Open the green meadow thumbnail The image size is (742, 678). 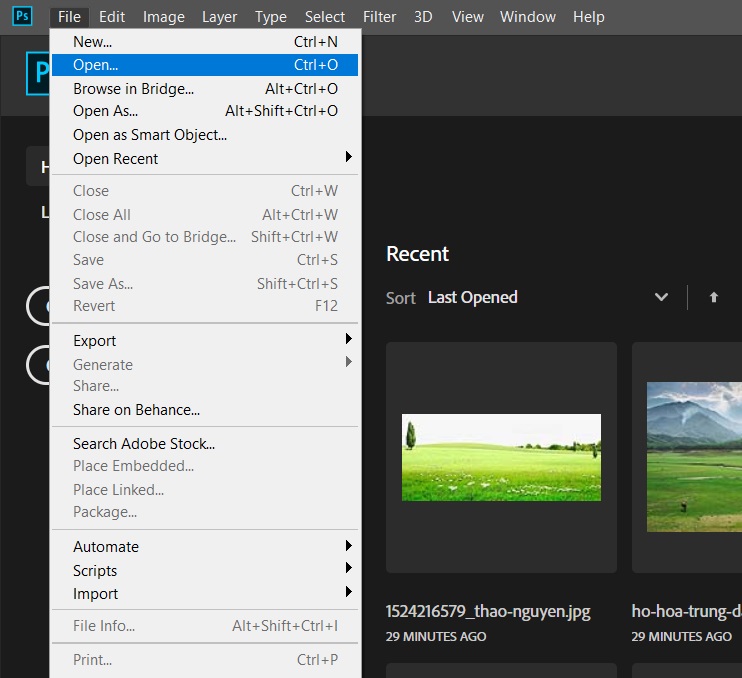(x=501, y=457)
